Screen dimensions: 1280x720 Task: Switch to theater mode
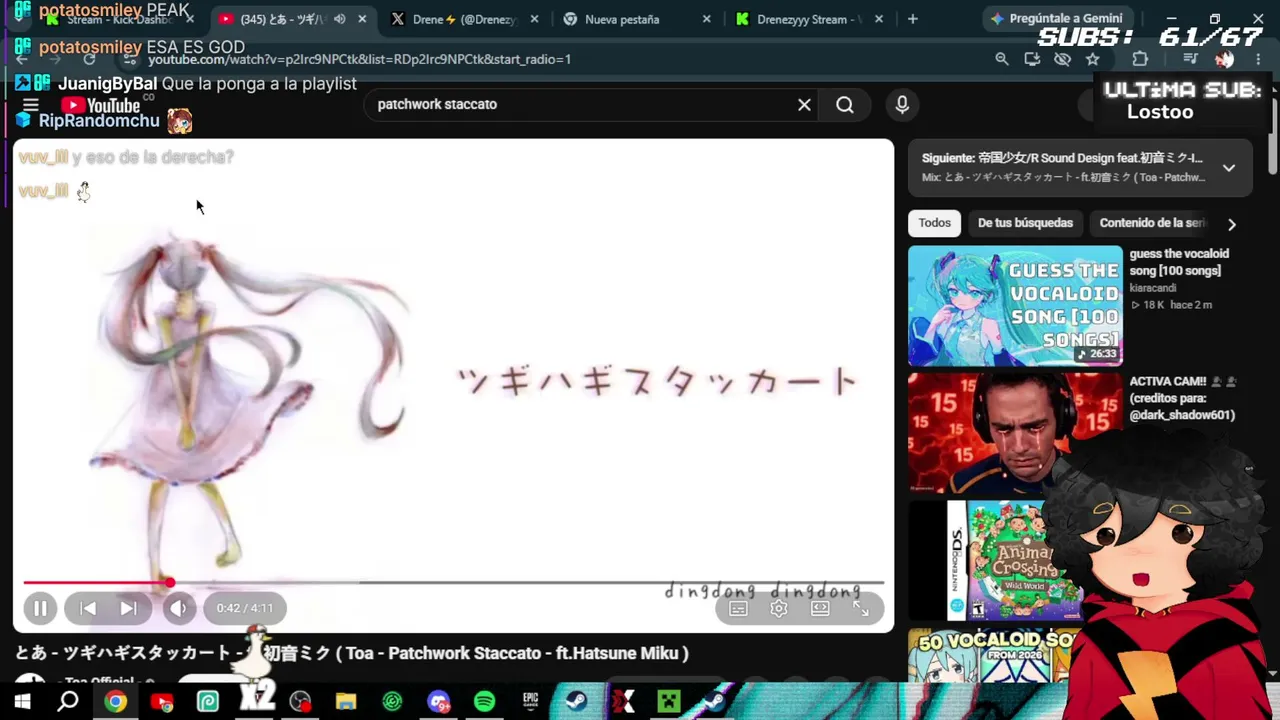(820, 609)
